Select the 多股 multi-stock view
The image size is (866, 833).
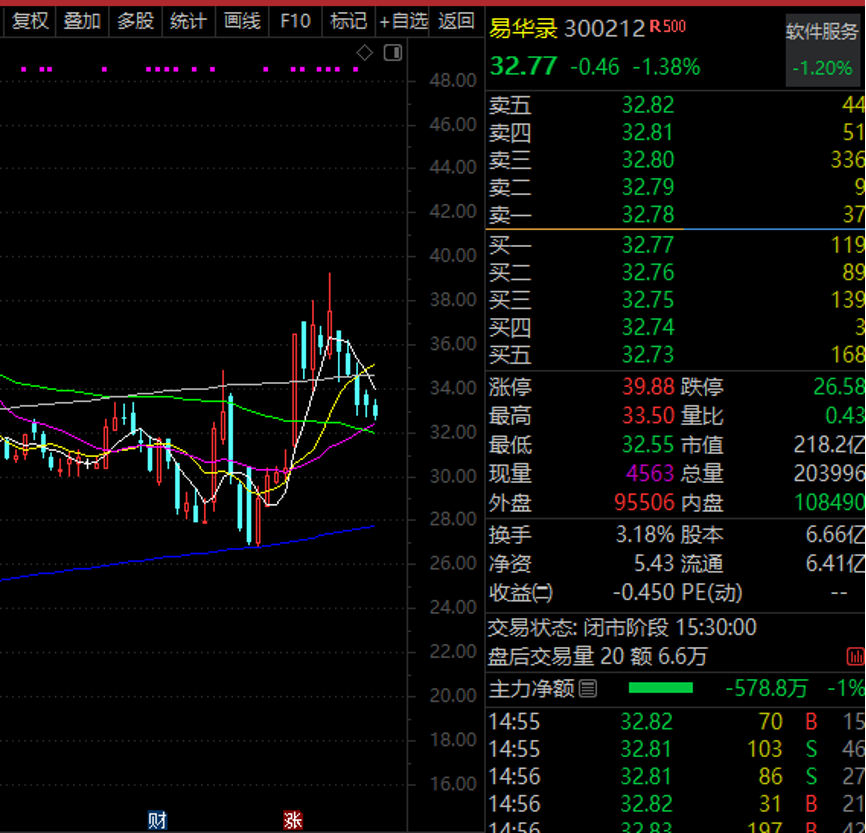(135, 22)
